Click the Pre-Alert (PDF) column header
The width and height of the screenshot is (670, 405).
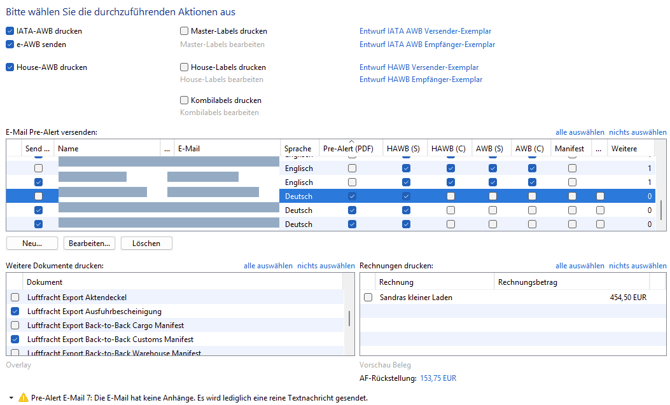click(348, 149)
